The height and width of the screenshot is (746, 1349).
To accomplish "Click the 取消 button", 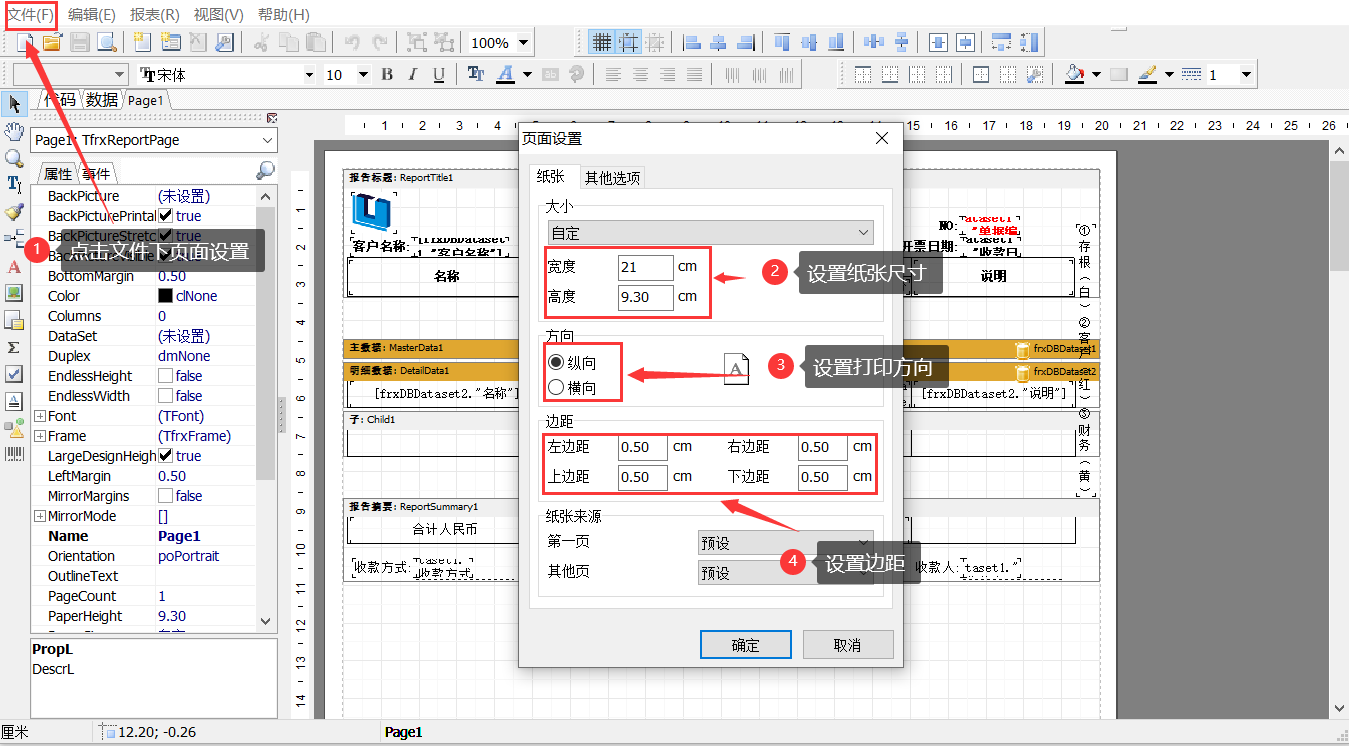I will click(x=848, y=645).
